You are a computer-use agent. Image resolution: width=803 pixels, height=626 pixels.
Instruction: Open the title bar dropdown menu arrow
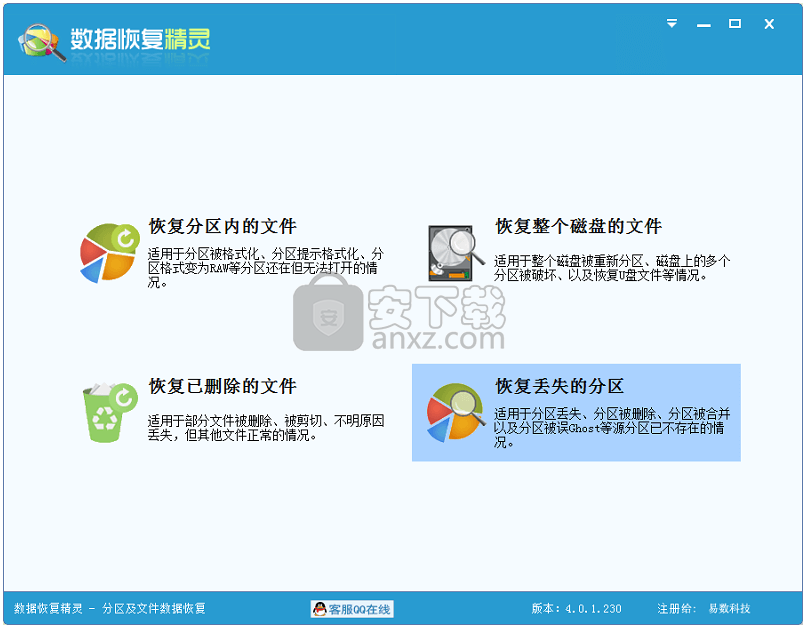point(671,24)
